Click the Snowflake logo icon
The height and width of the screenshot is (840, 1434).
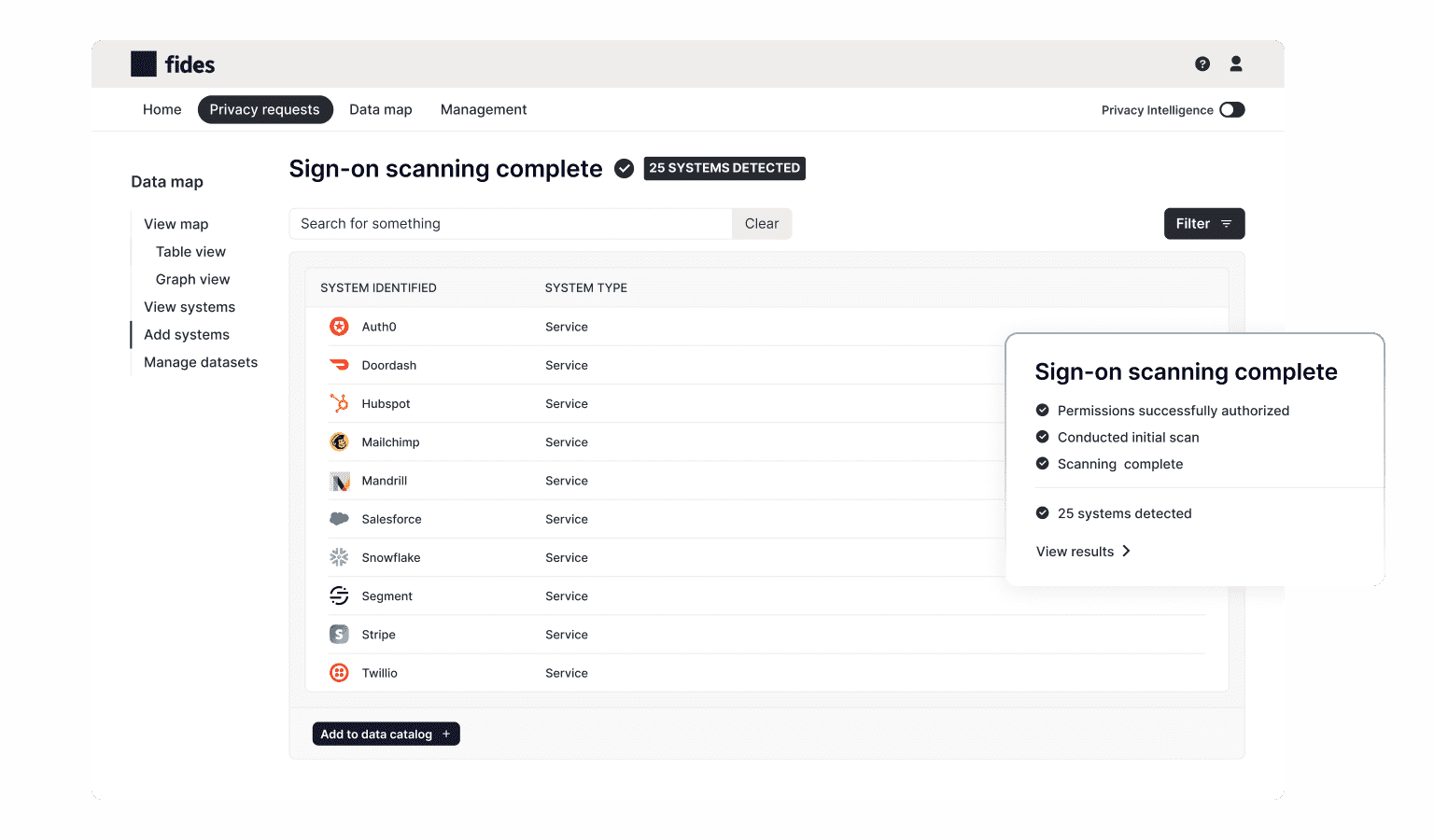coord(339,557)
